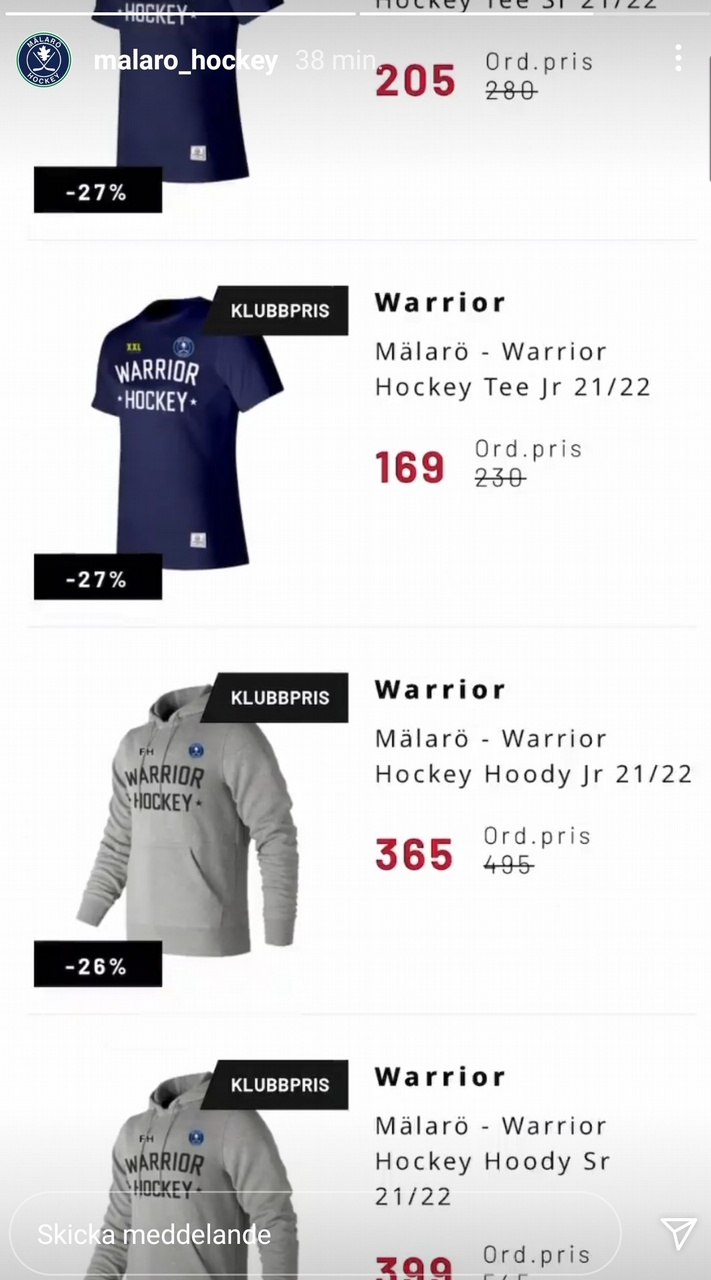Select the grey Hockey Hoody Jr image
This screenshot has height=1280, width=711.
pyautogui.click(x=188, y=816)
